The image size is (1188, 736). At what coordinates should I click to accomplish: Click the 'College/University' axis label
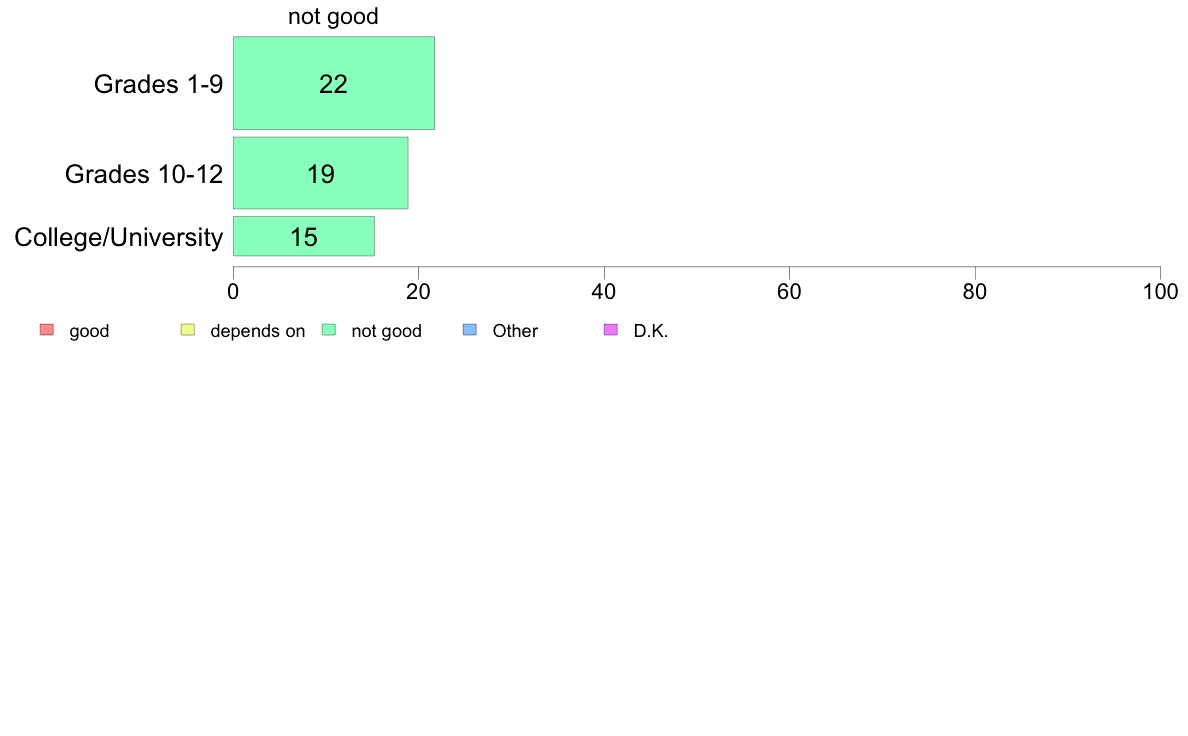tap(119, 237)
